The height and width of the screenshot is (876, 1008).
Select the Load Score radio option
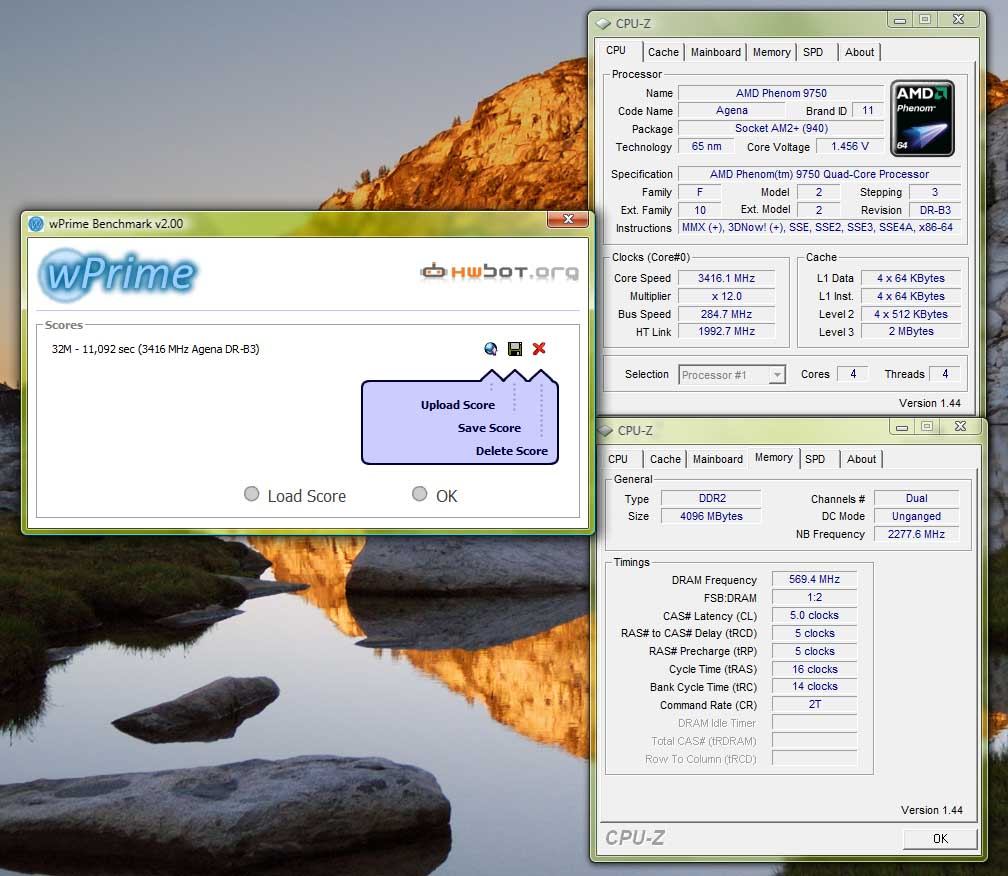point(251,494)
